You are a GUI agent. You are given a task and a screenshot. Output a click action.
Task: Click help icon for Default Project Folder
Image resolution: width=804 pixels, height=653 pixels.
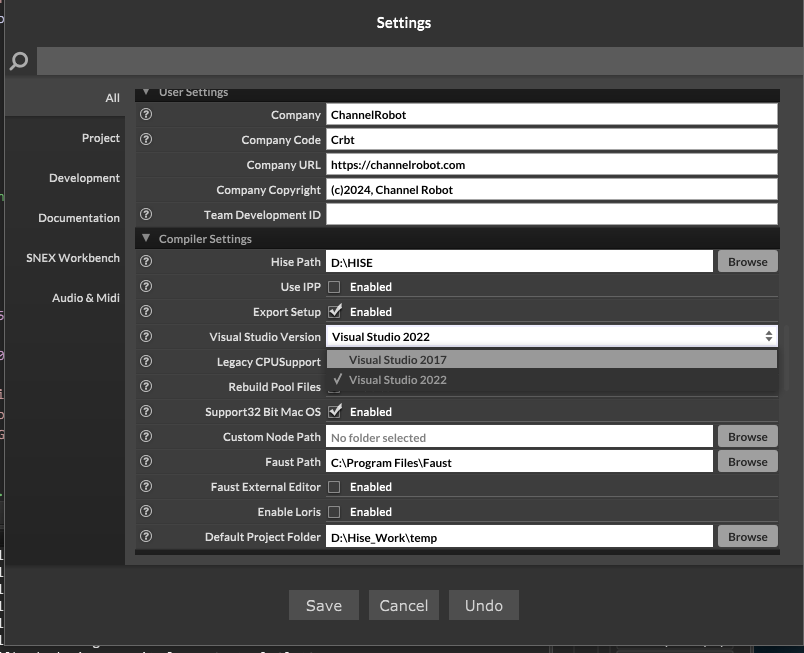(146, 537)
